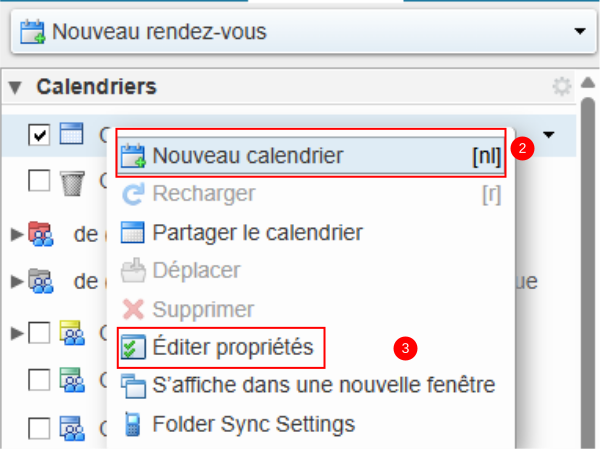600x449 pixels.
Task: Uncheck the first checked calendar checkbox
Action: point(39,134)
